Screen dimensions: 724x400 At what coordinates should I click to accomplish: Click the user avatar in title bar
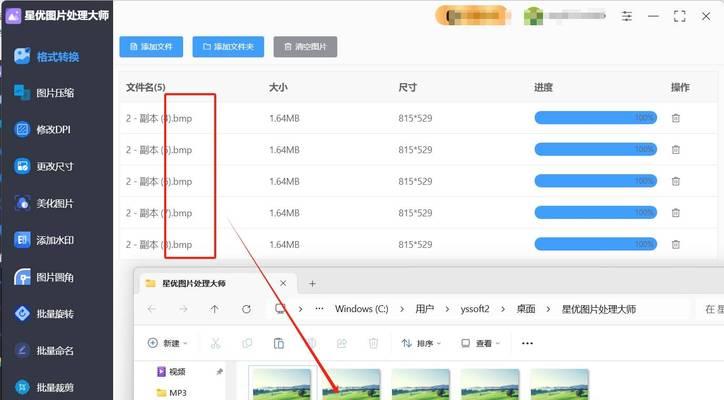533,16
